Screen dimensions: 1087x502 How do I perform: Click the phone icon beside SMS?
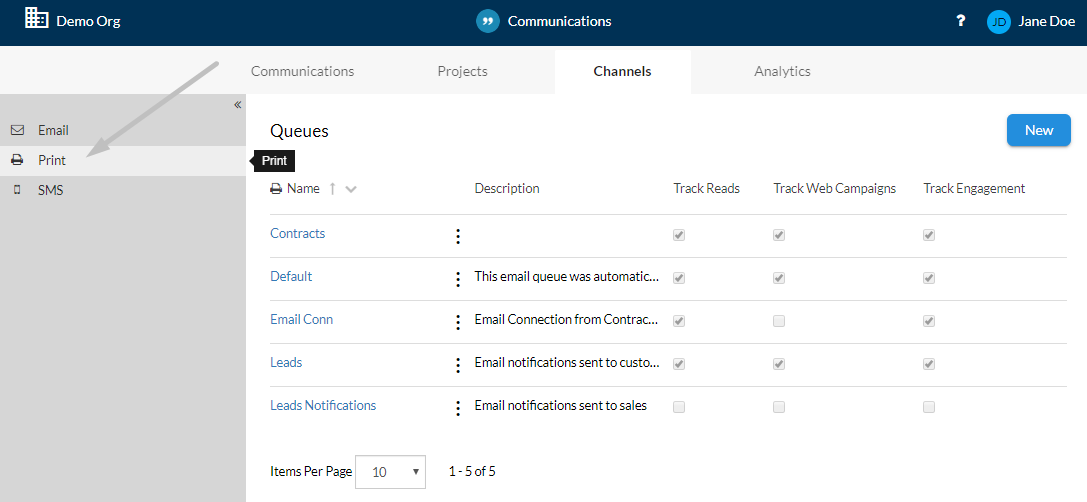[17, 190]
